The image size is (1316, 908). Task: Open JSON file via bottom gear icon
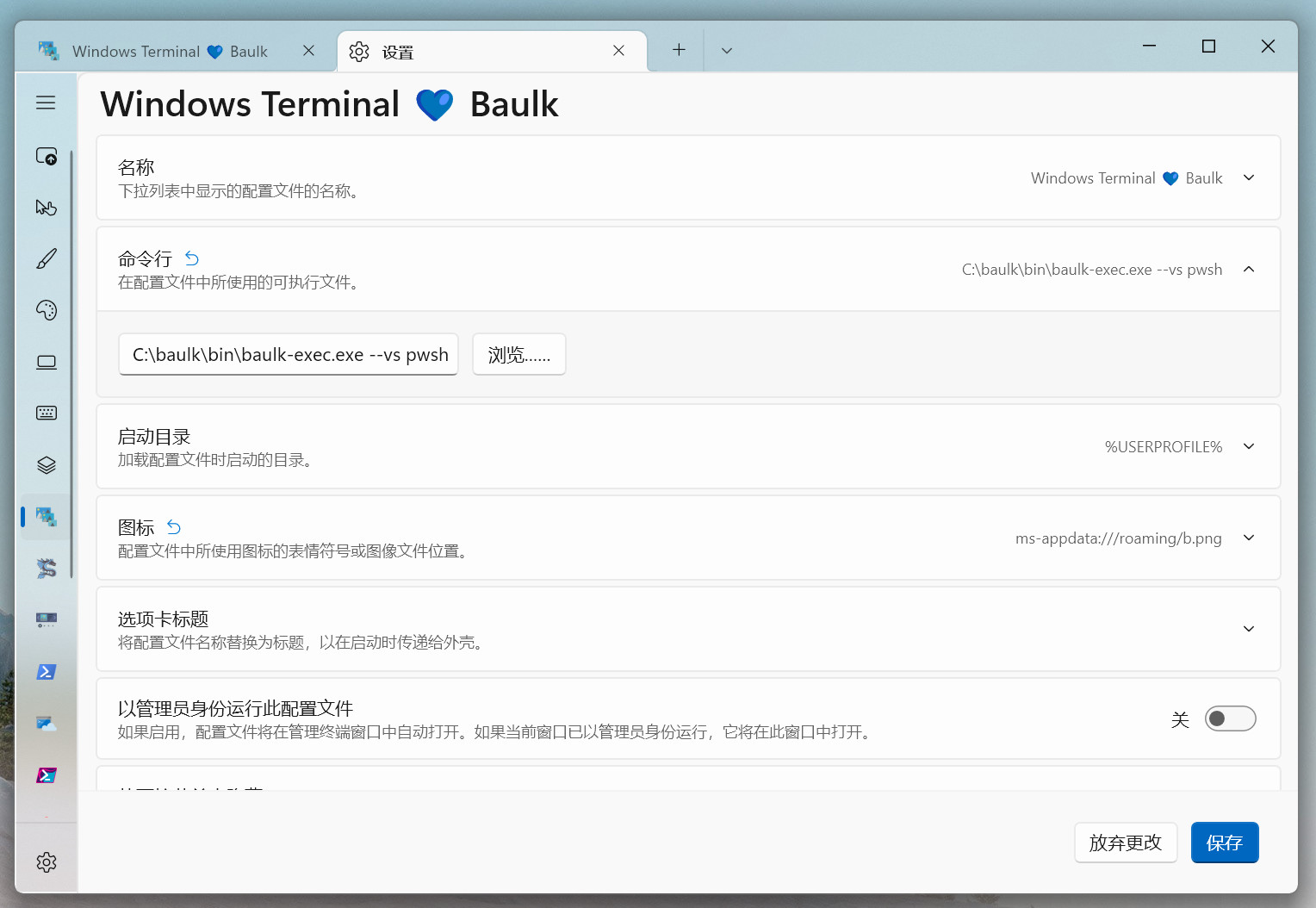click(46, 862)
